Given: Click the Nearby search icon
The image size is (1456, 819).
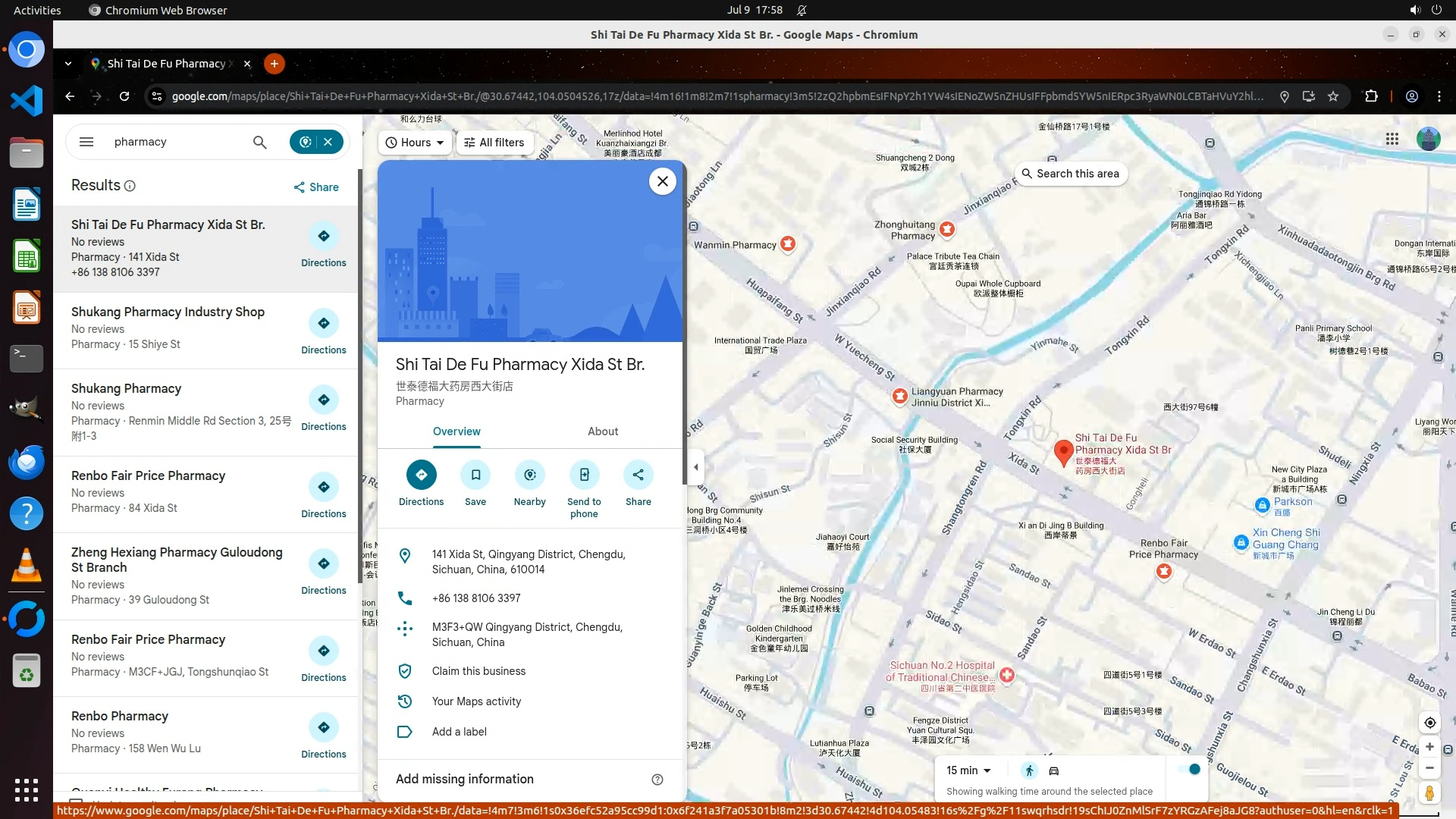Looking at the screenshot, I should (529, 475).
